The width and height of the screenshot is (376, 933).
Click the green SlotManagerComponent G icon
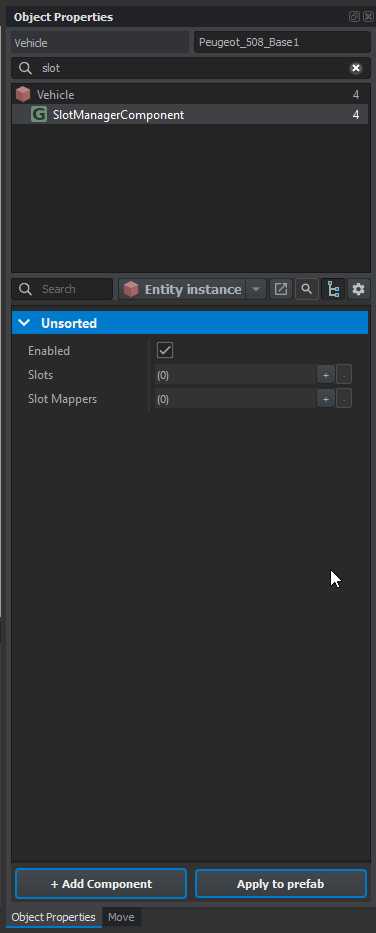click(x=39, y=115)
